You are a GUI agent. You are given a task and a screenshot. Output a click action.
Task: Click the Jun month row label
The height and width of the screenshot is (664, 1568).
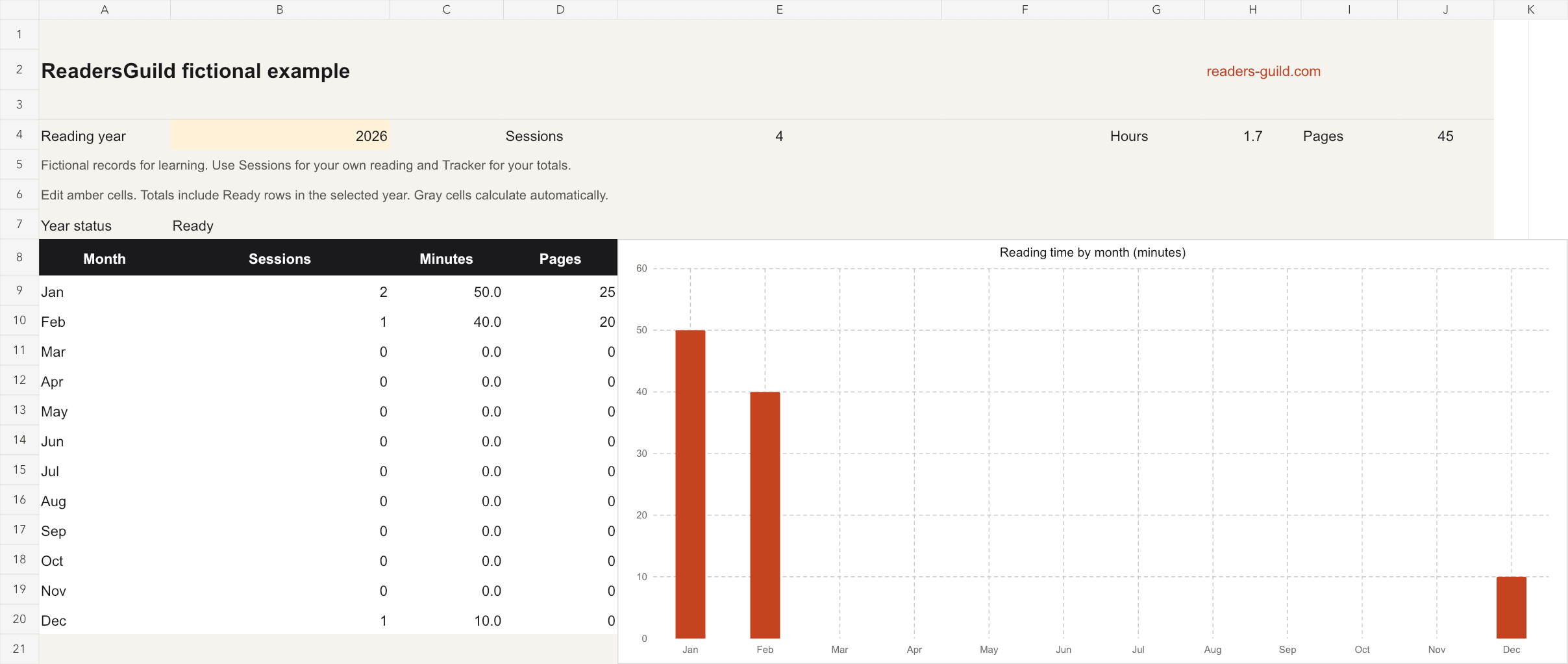53,442
